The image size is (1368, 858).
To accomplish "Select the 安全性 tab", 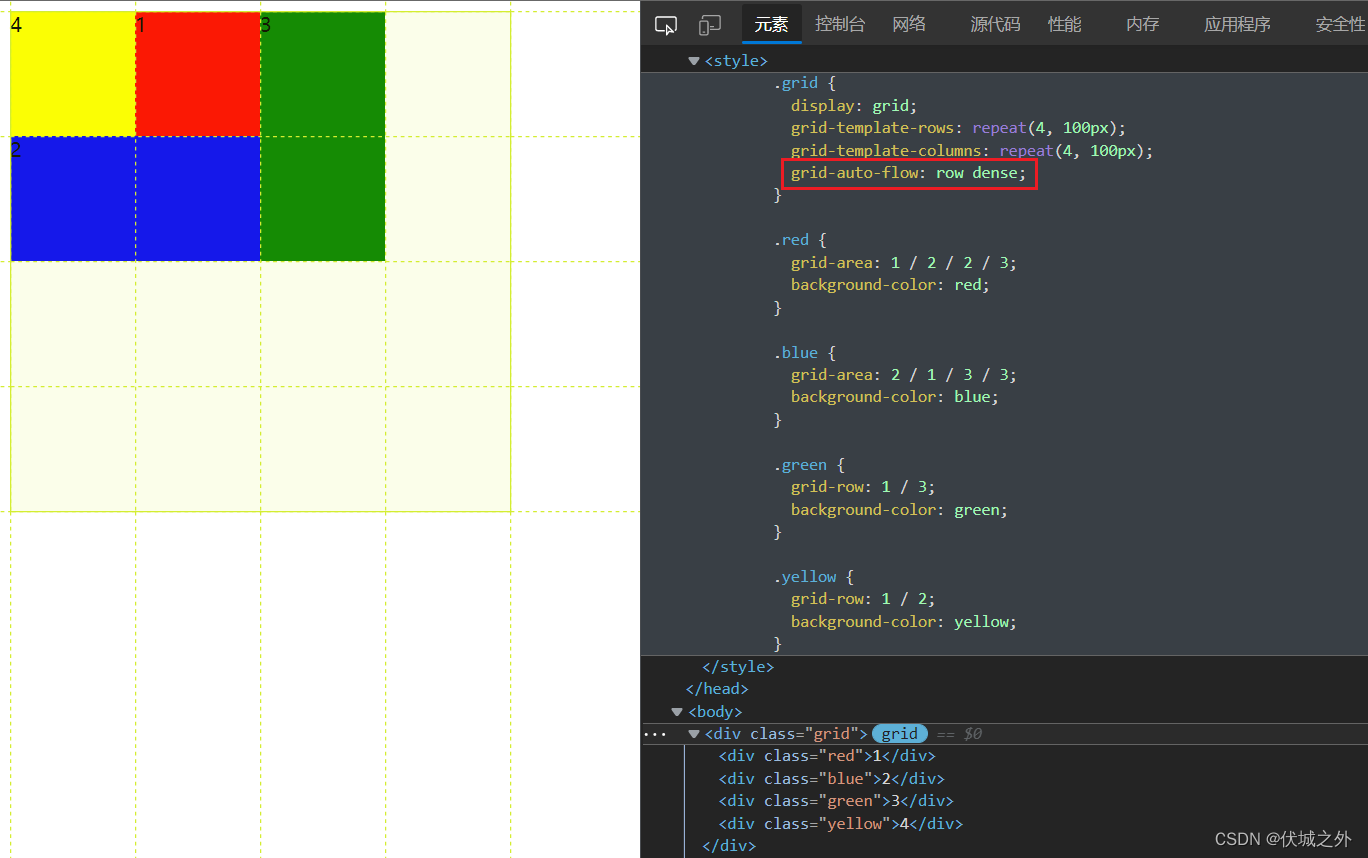I will 1340,25.
